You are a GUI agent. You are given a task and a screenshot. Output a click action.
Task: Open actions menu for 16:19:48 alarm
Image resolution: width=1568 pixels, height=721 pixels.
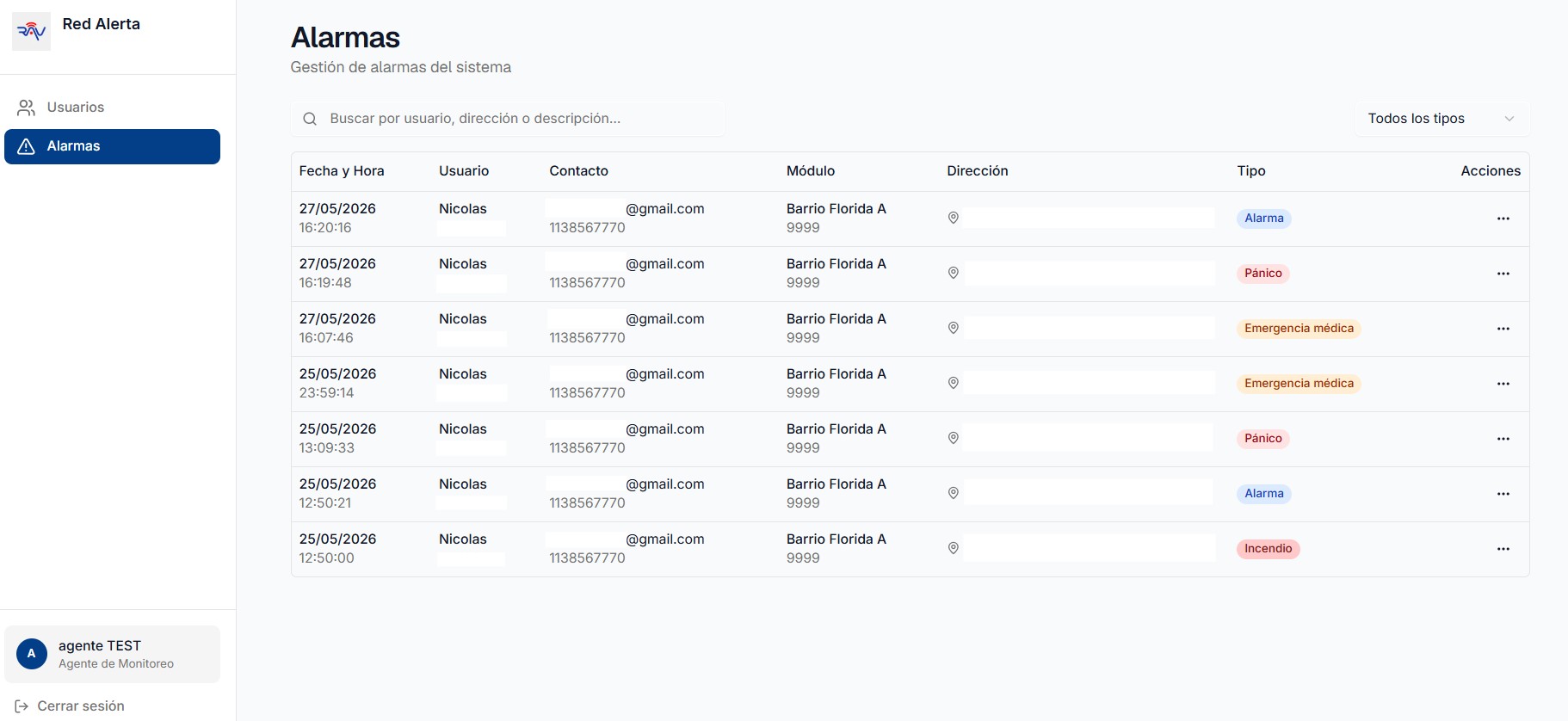(1503, 274)
